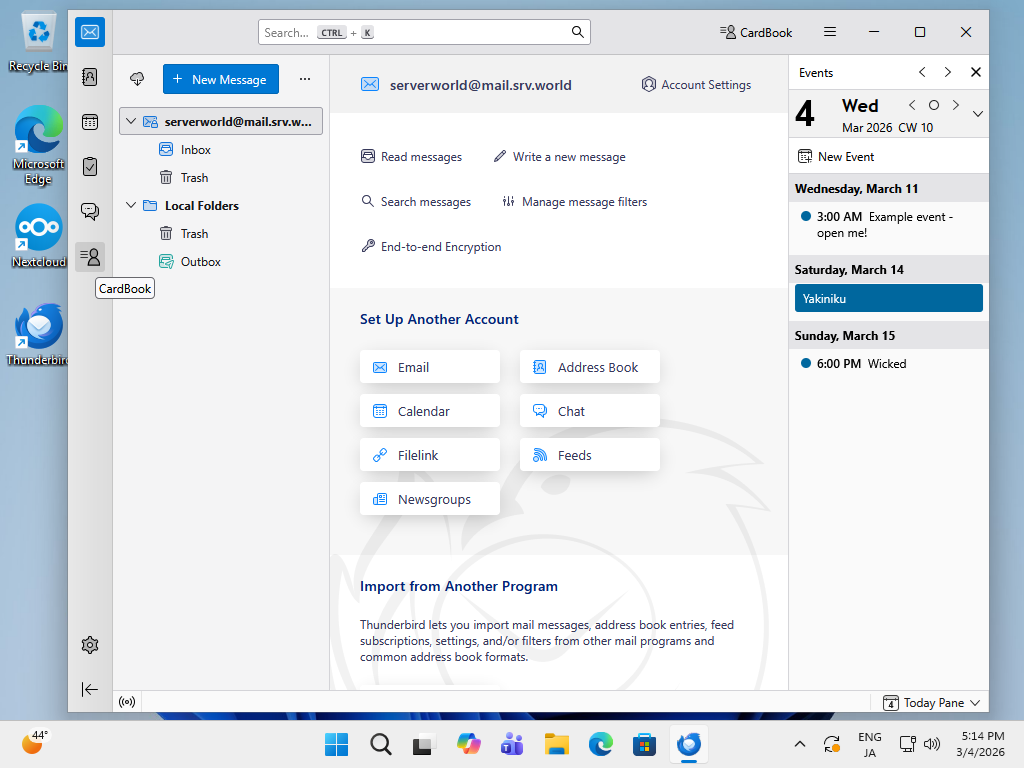Open Nextcloud desktop shortcut
The image size is (1024, 768).
39,236
